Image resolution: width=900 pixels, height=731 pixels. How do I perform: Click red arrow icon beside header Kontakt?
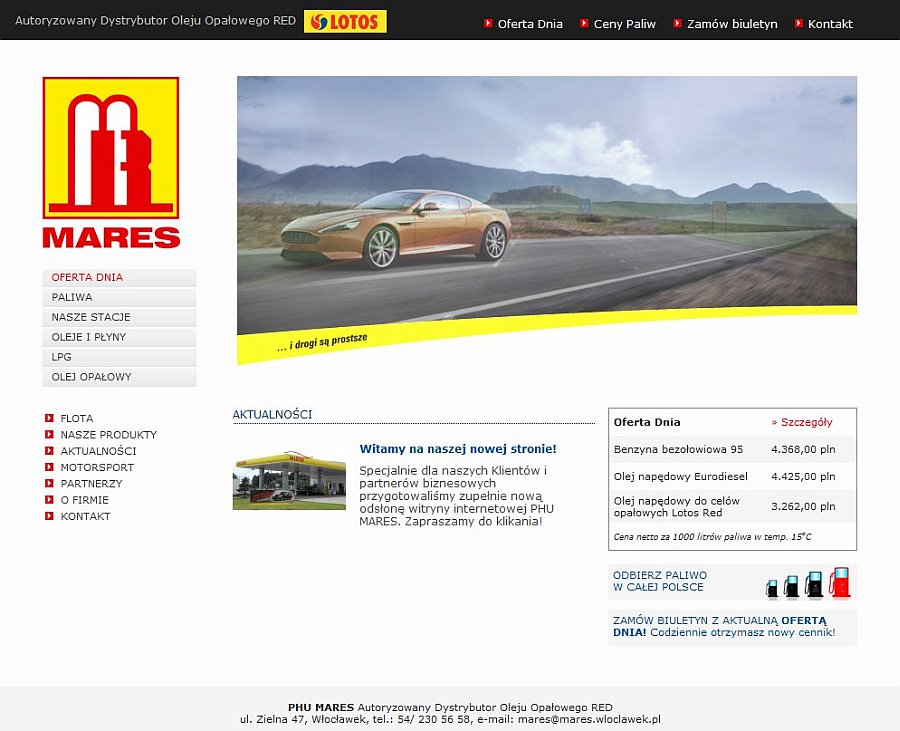tap(798, 24)
